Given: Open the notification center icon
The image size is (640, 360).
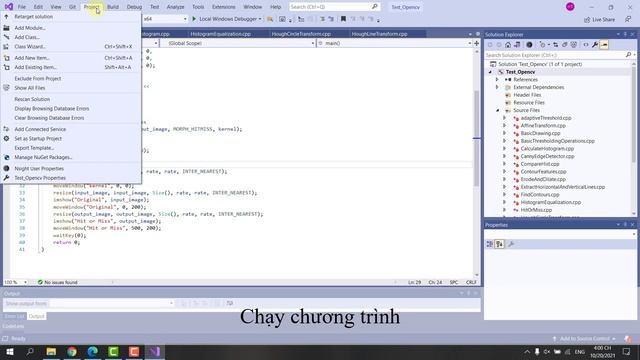Looking at the screenshot, I should [627, 351].
